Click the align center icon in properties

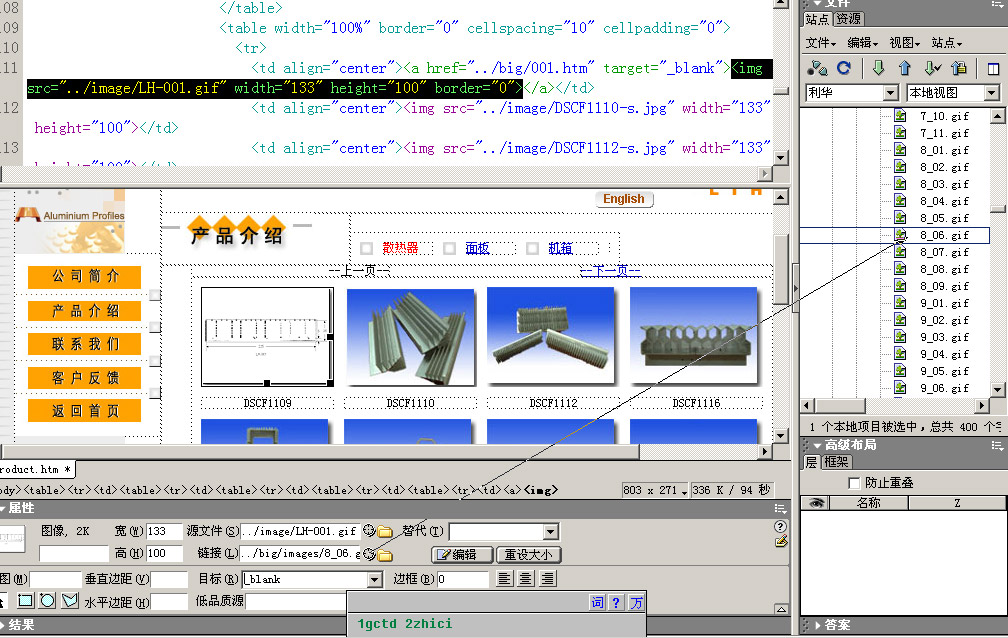click(x=526, y=579)
